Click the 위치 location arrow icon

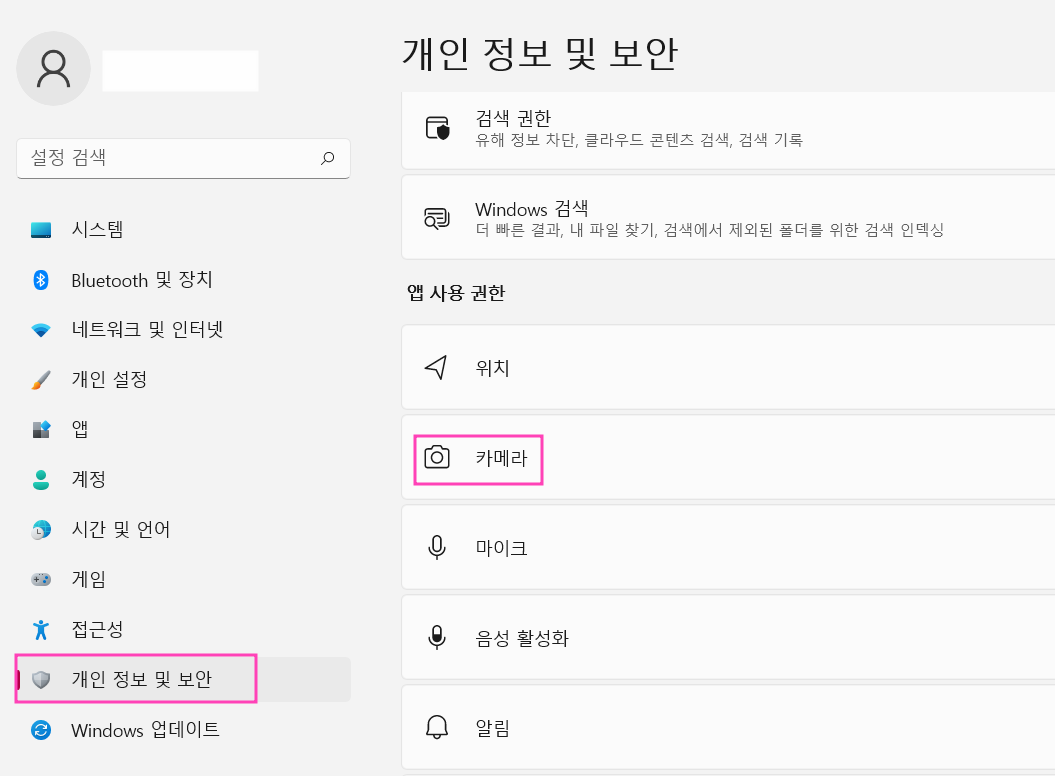[436, 367]
